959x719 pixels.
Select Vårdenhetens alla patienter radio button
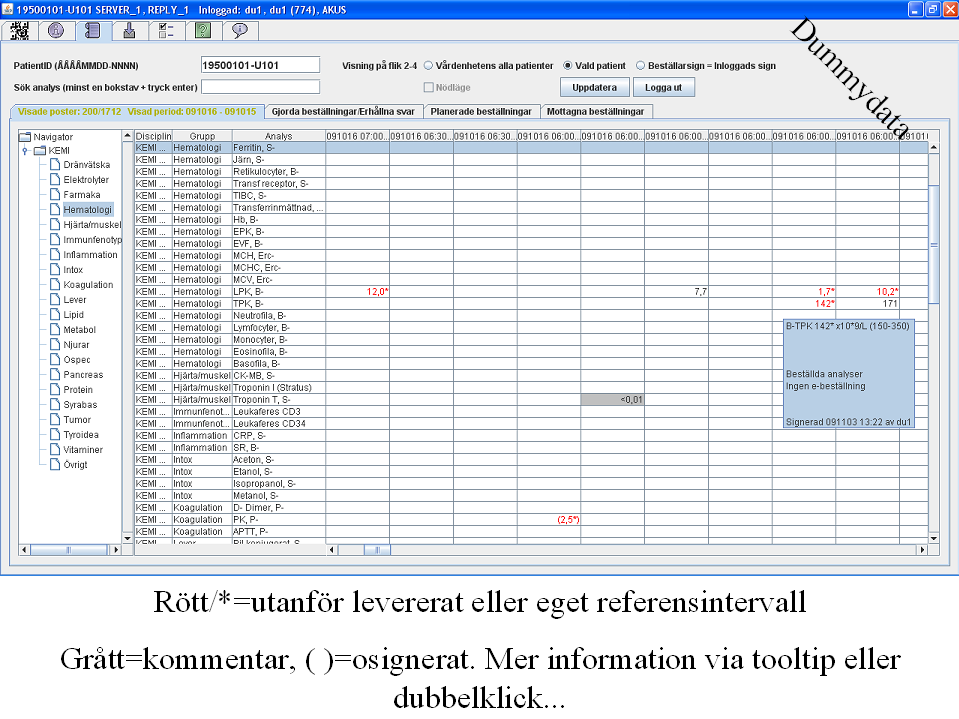(x=429, y=65)
